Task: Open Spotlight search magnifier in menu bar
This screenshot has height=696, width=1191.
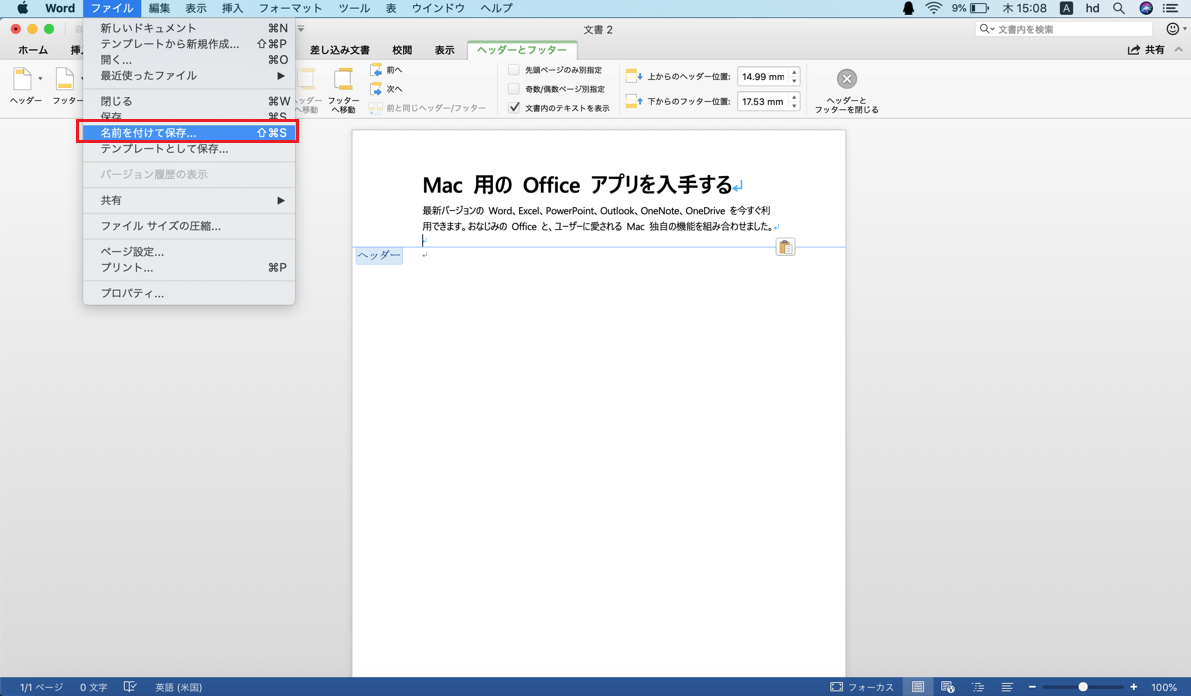Action: (x=1119, y=8)
